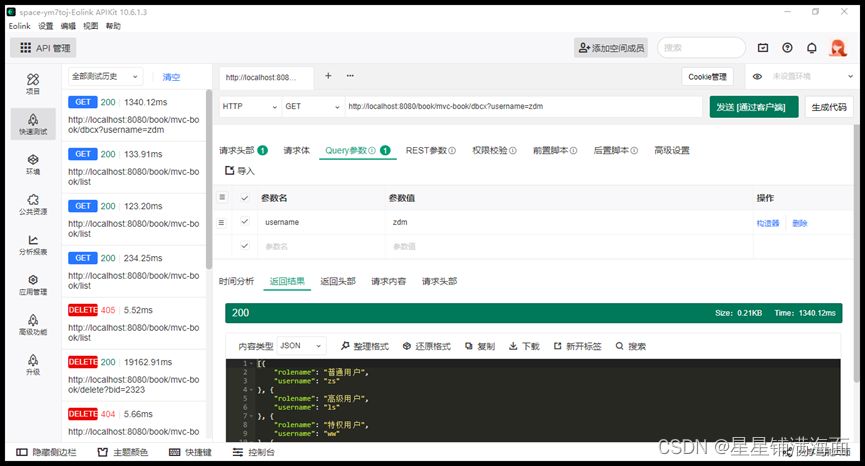
Task: Open the JSON content type dropdown
Action: coord(301,346)
